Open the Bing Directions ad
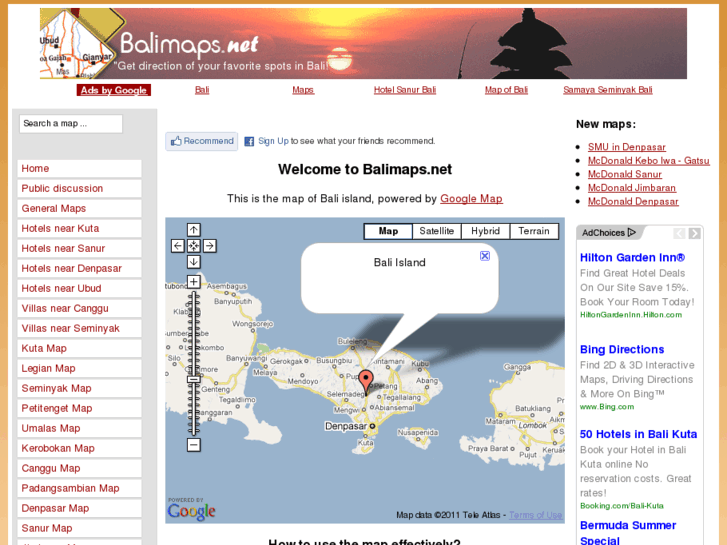Viewport: 727px width, 545px height. click(x=622, y=349)
